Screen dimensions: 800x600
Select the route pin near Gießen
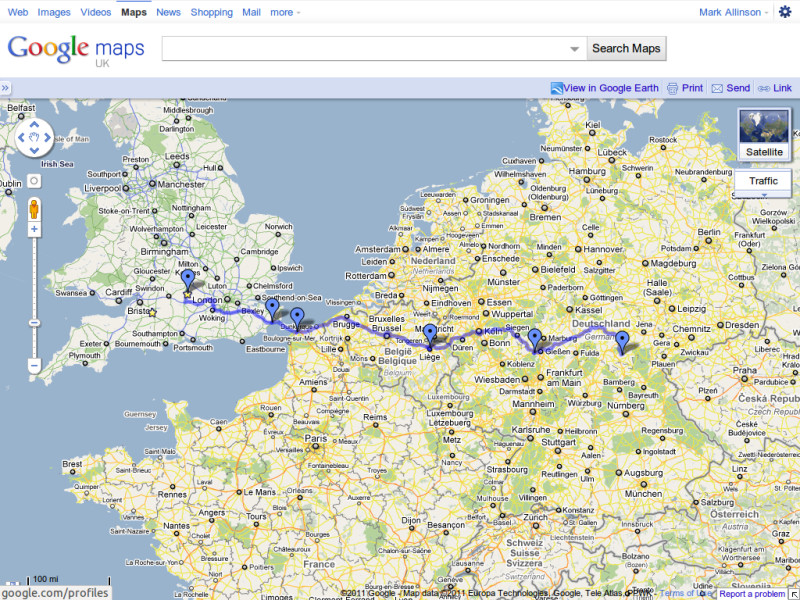pyautogui.click(x=535, y=340)
